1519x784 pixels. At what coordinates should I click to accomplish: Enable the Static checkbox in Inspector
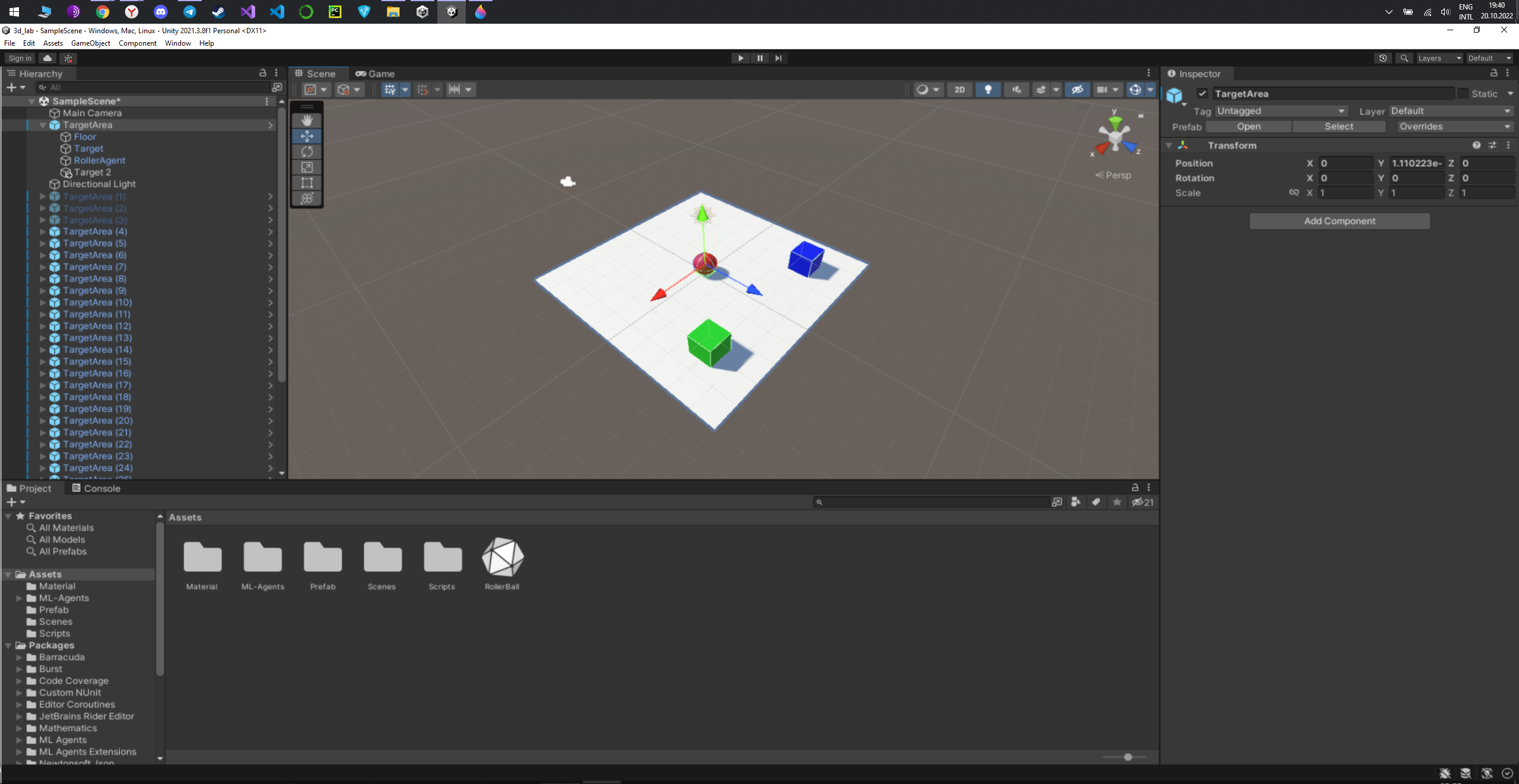pos(1463,94)
